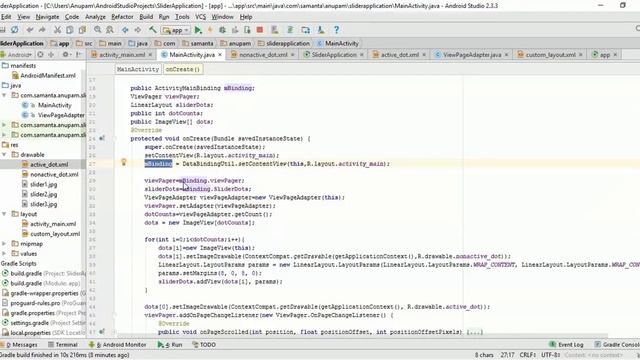This screenshot has height=360, width=640.
Task: Switch to custom_layout.xml editor tab
Action: pos(550,55)
